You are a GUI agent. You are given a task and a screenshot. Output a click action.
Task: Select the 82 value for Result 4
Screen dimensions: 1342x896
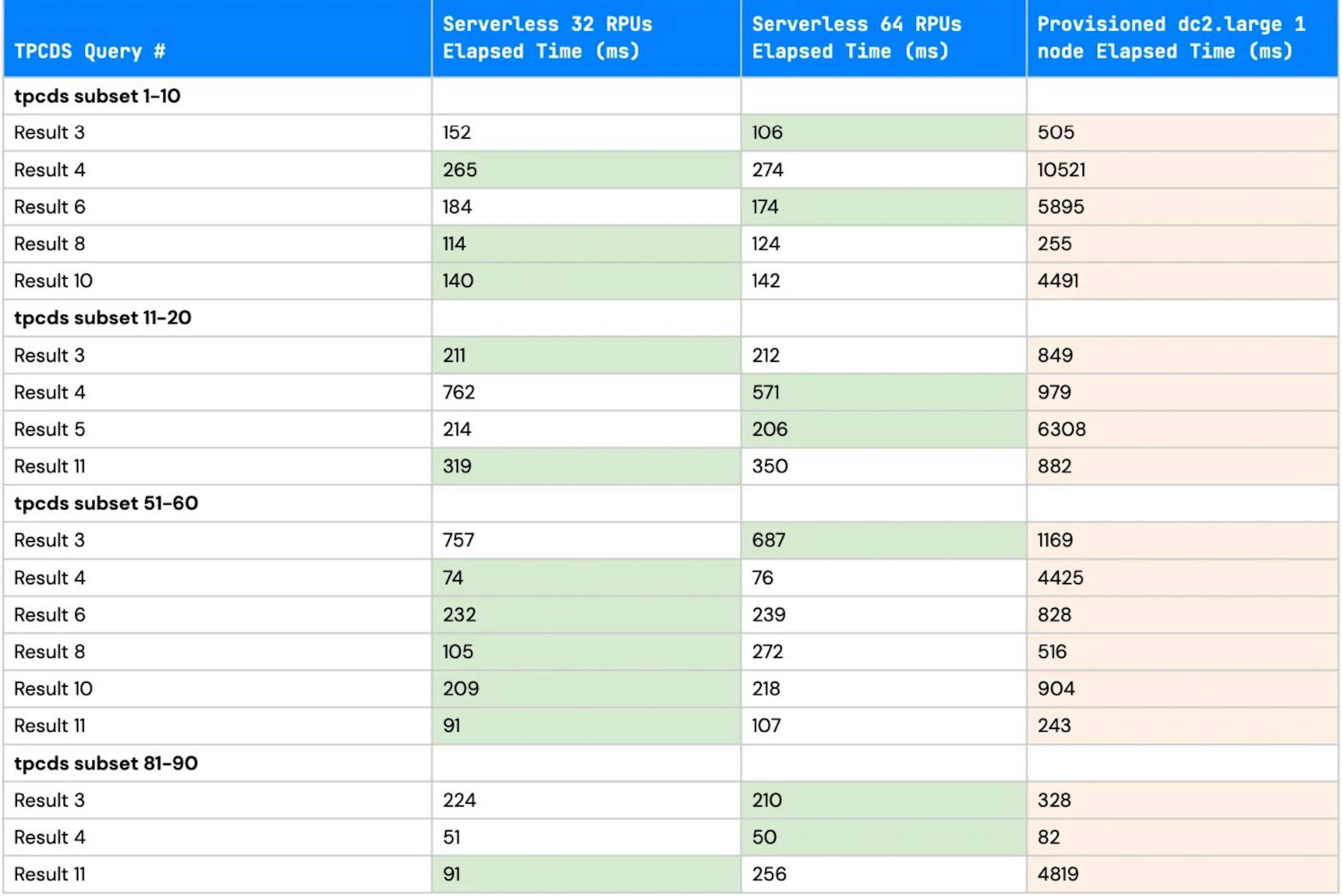pyautogui.click(x=1046, y=837)
